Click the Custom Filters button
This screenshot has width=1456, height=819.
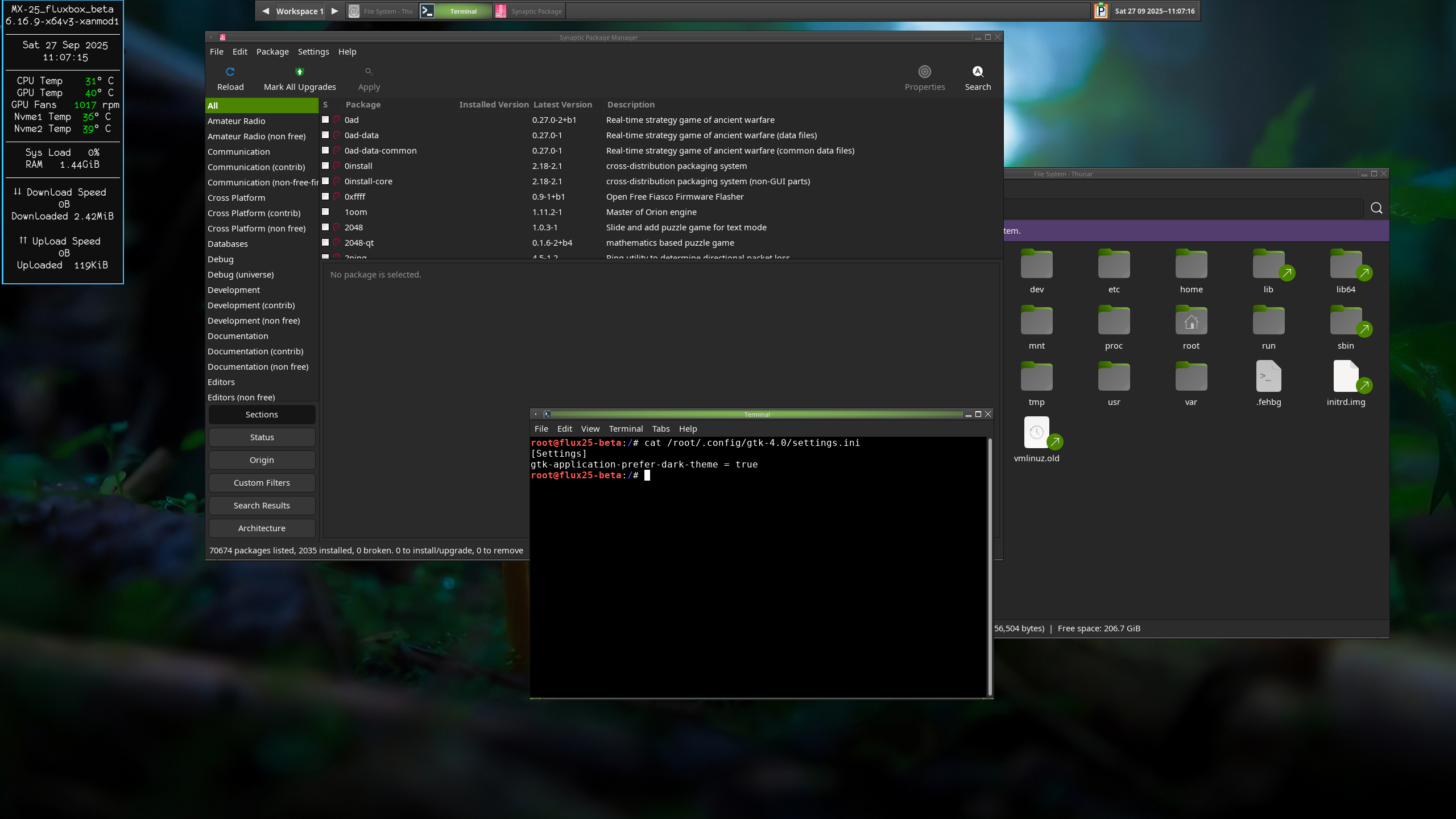262,483
